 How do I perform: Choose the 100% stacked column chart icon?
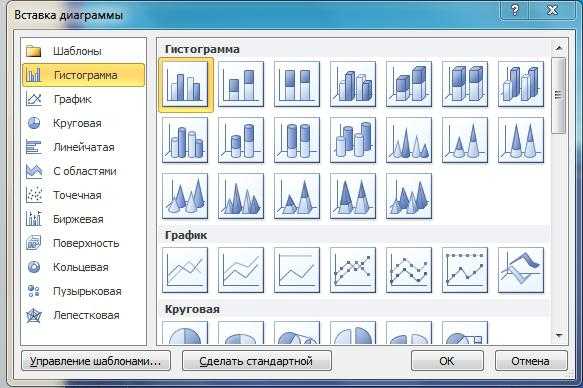tap(297, 84)
